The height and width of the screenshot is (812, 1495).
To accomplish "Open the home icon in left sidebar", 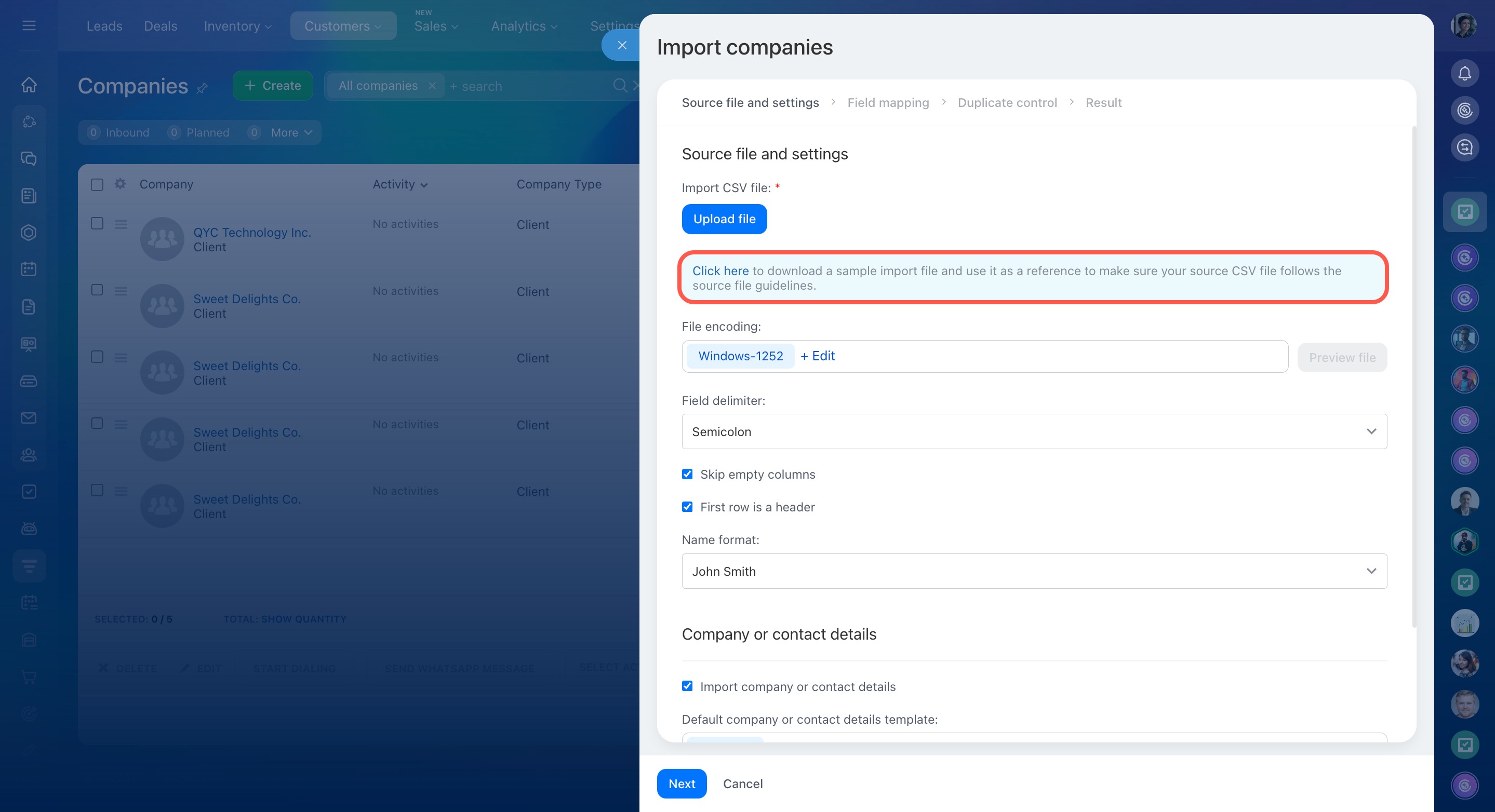I will [29, 85].
